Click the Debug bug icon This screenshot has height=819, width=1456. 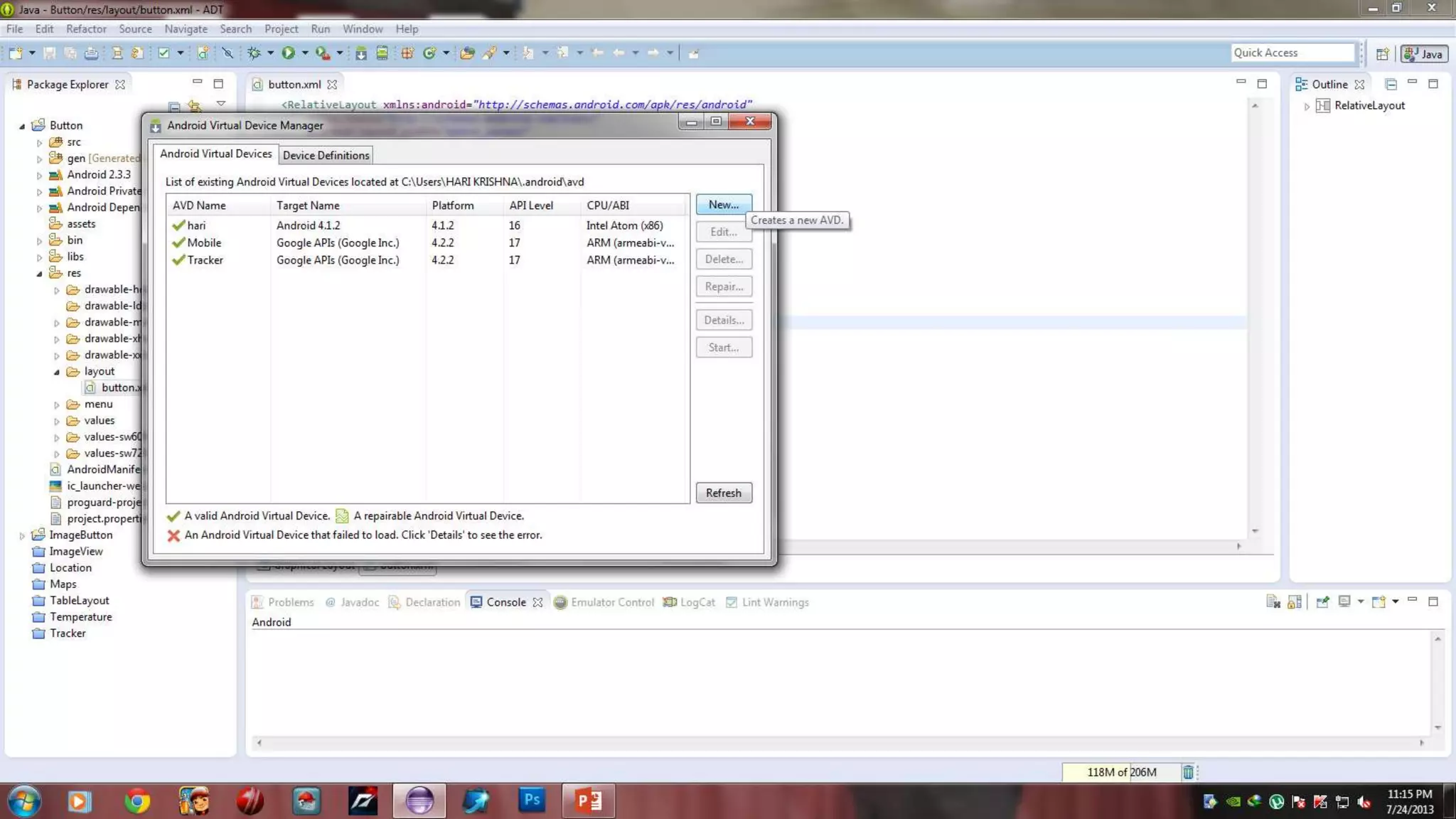point(254,53)
